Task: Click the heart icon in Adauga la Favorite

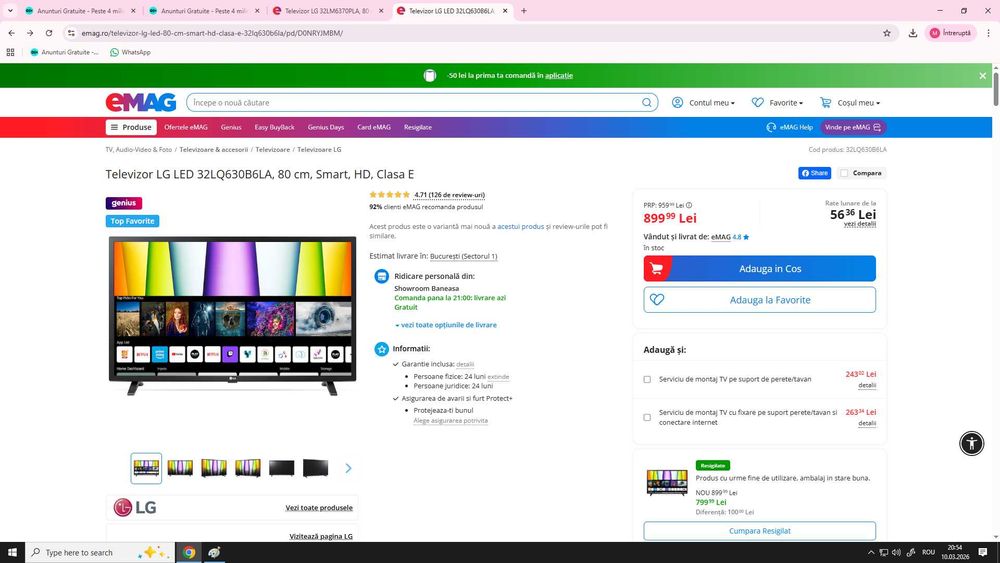Action: tap(657, 300)
